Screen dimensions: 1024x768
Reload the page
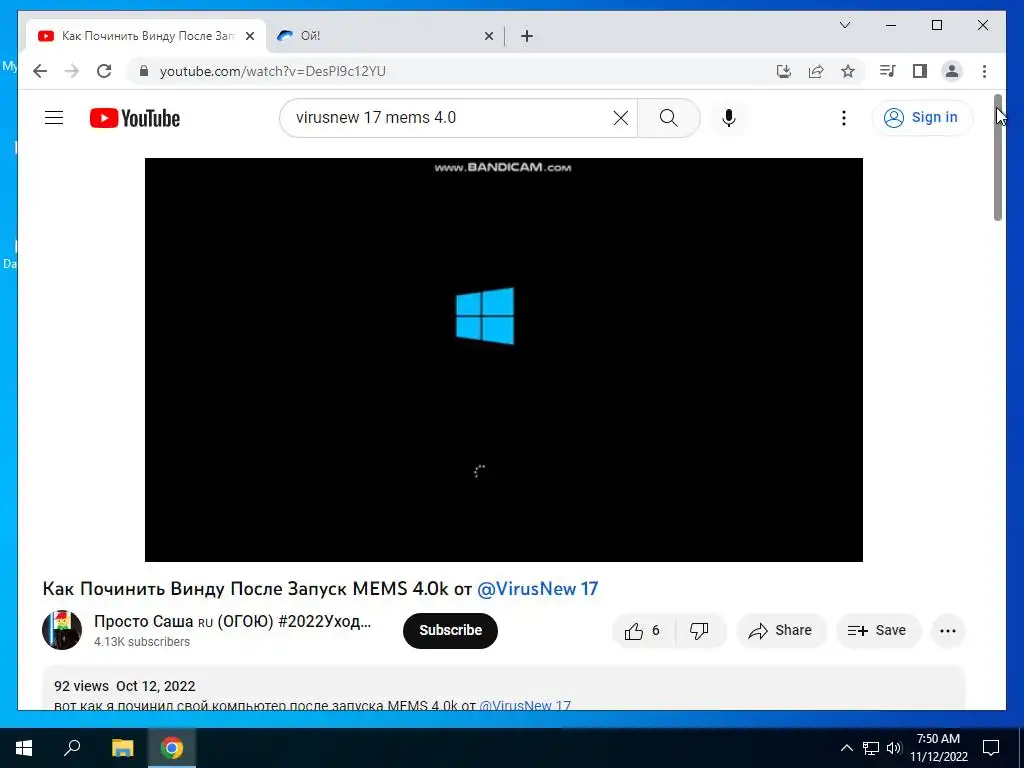[104, 71]
